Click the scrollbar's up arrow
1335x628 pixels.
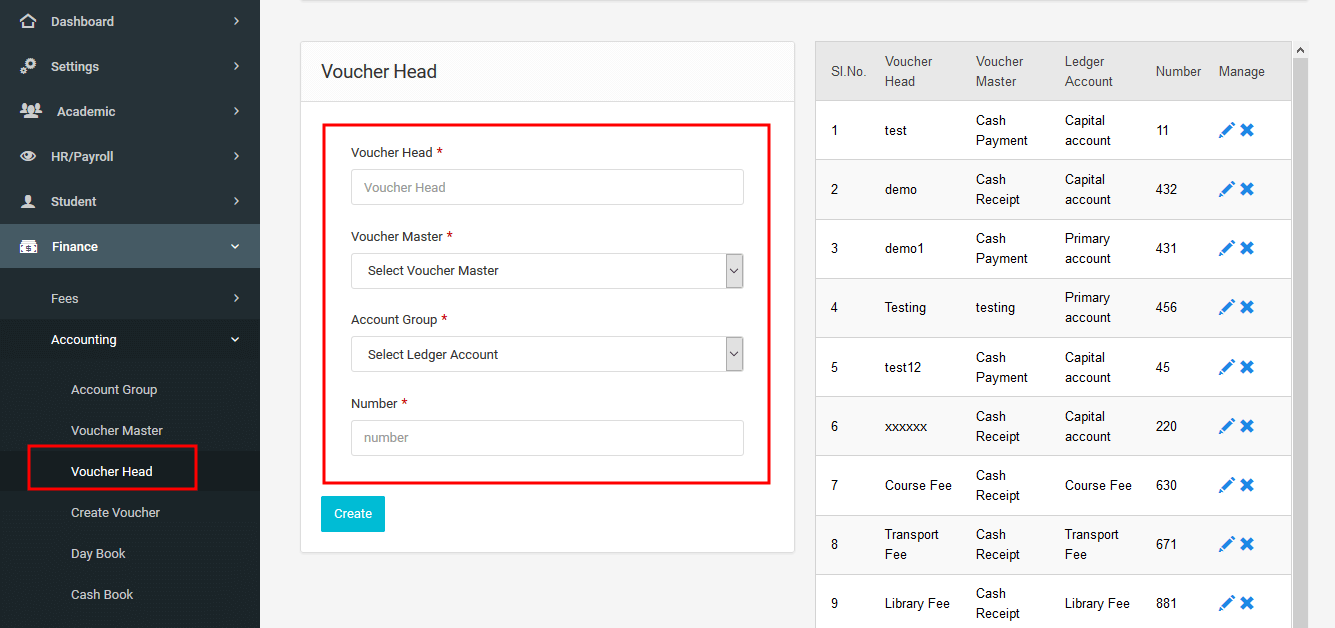(x=1300, y=49)
